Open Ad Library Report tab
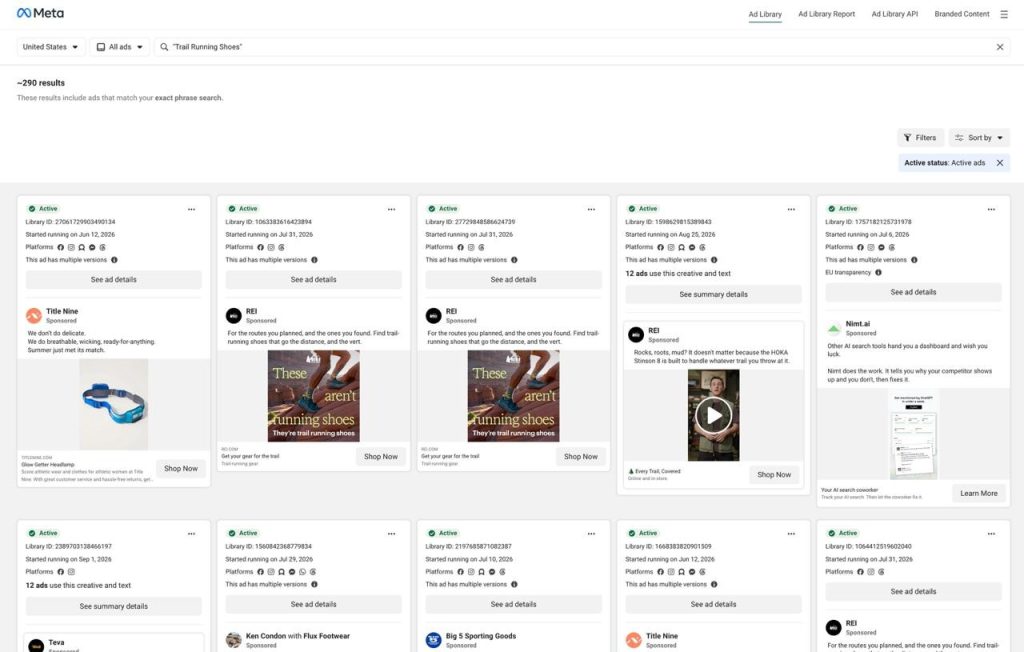Screen dimensions: 1024x652 826,14
